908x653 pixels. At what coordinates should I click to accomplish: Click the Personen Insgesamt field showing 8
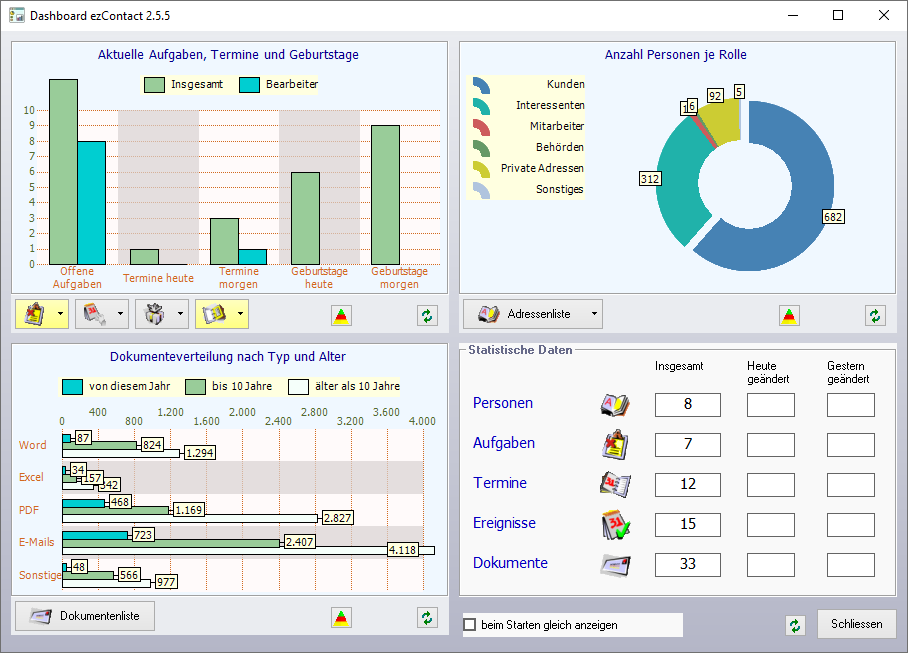pyautogui.click(x=687, y=404)
